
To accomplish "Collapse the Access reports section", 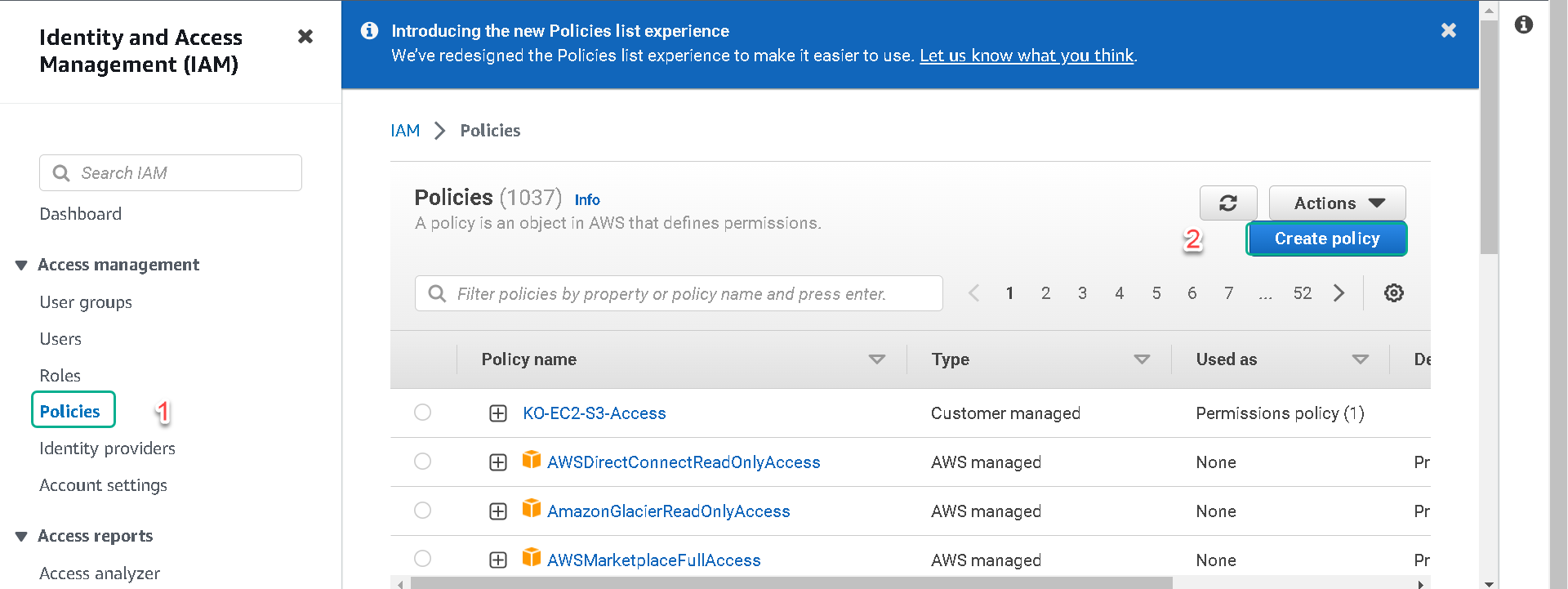I will pos(21,536).
